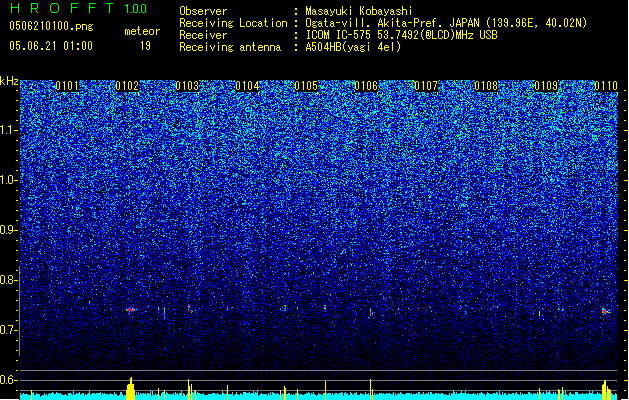Screen dimensions: 629x400
Task: Click the Receiving Location label
Action: pos(233,23)
